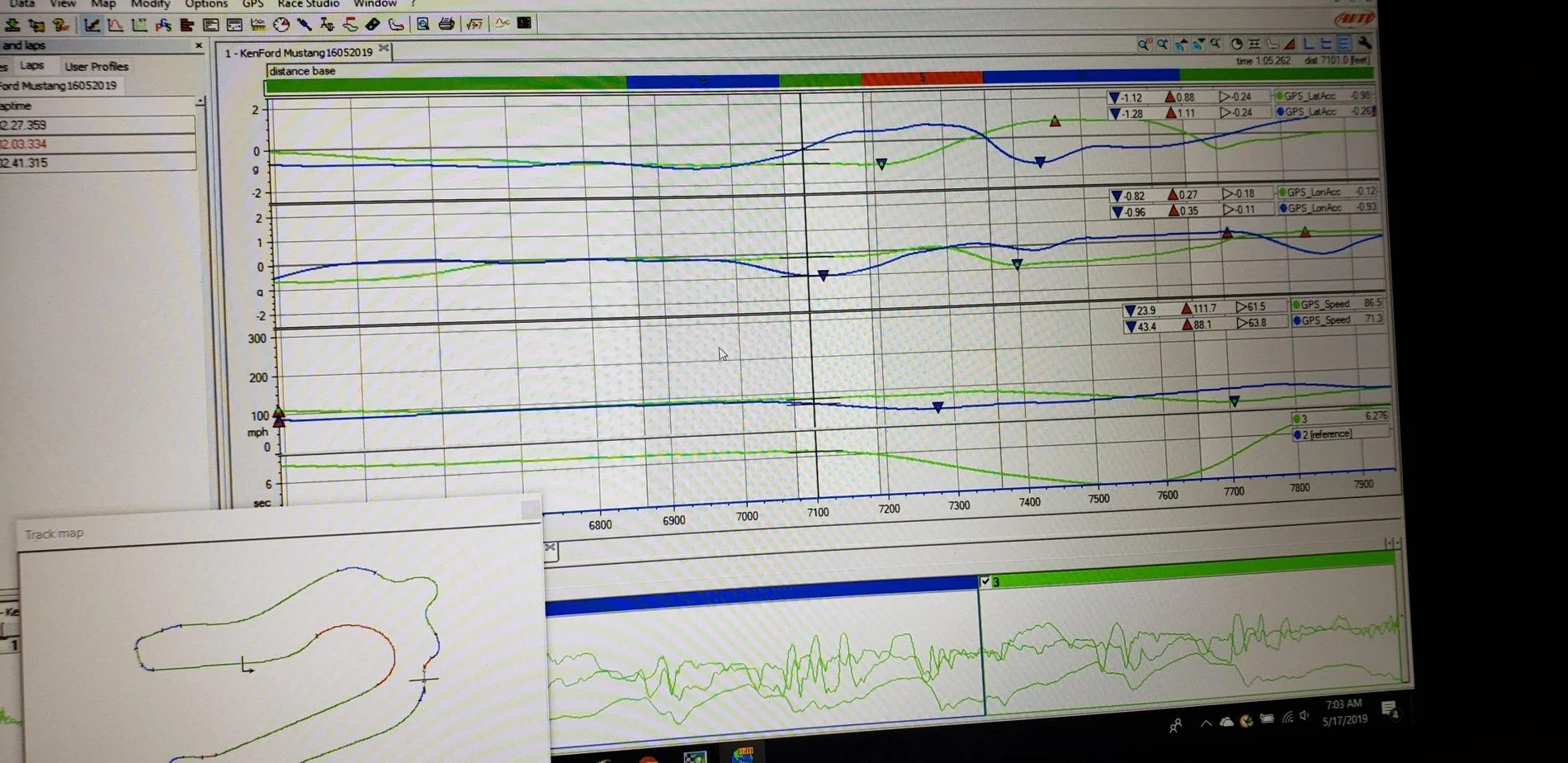Click the People icon in the taskbar
The image size is (1568, 763).
coord(1175,726)
